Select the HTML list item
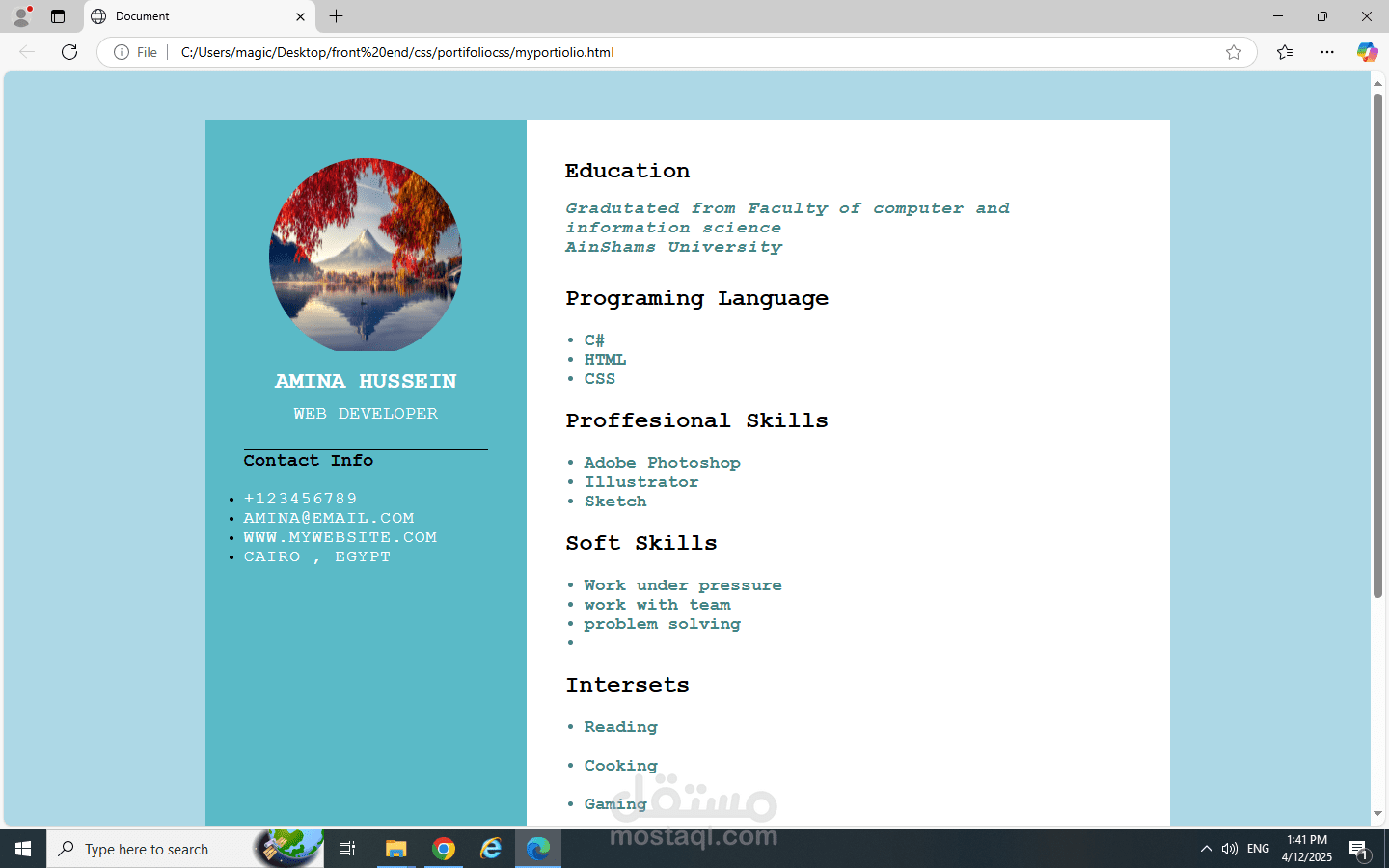This screenshot has width=1389, height=868. (605, 360)
